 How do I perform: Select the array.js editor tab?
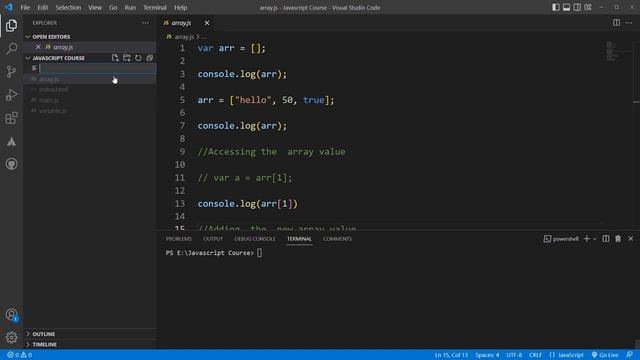tap(182, 23)
